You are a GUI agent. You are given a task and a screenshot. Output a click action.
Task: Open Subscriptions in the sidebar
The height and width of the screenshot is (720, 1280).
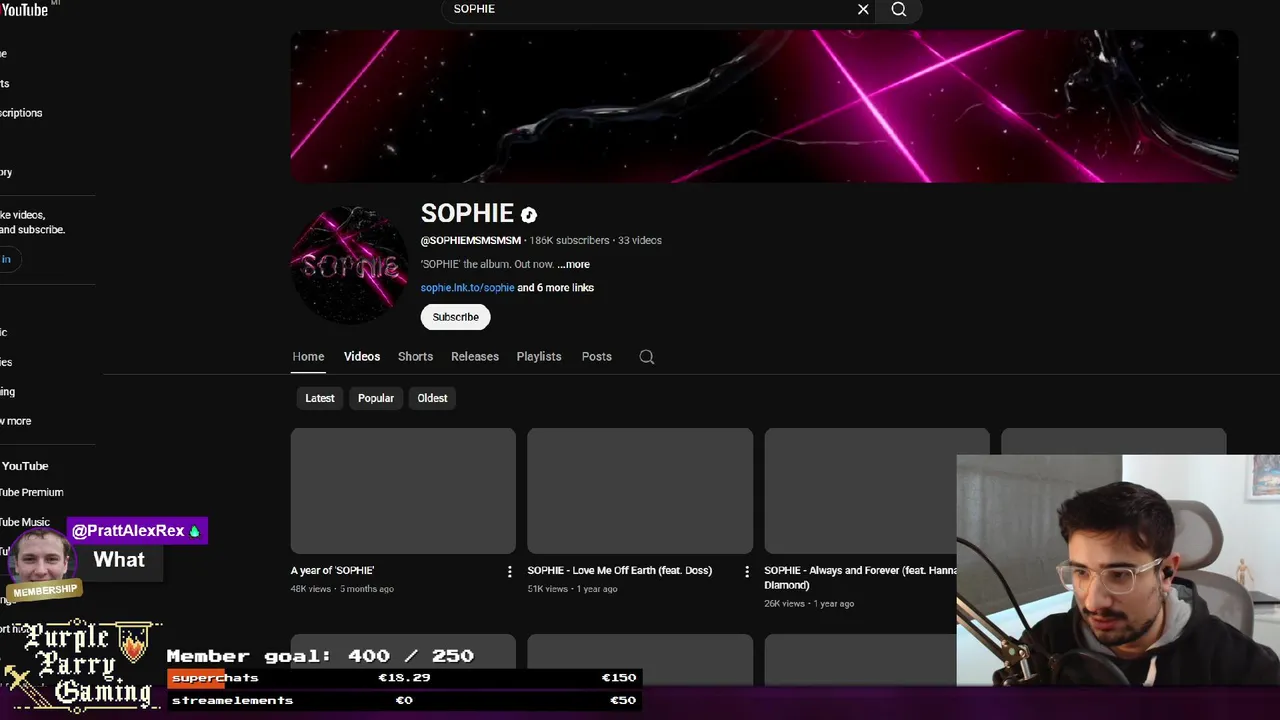(21, 113)
